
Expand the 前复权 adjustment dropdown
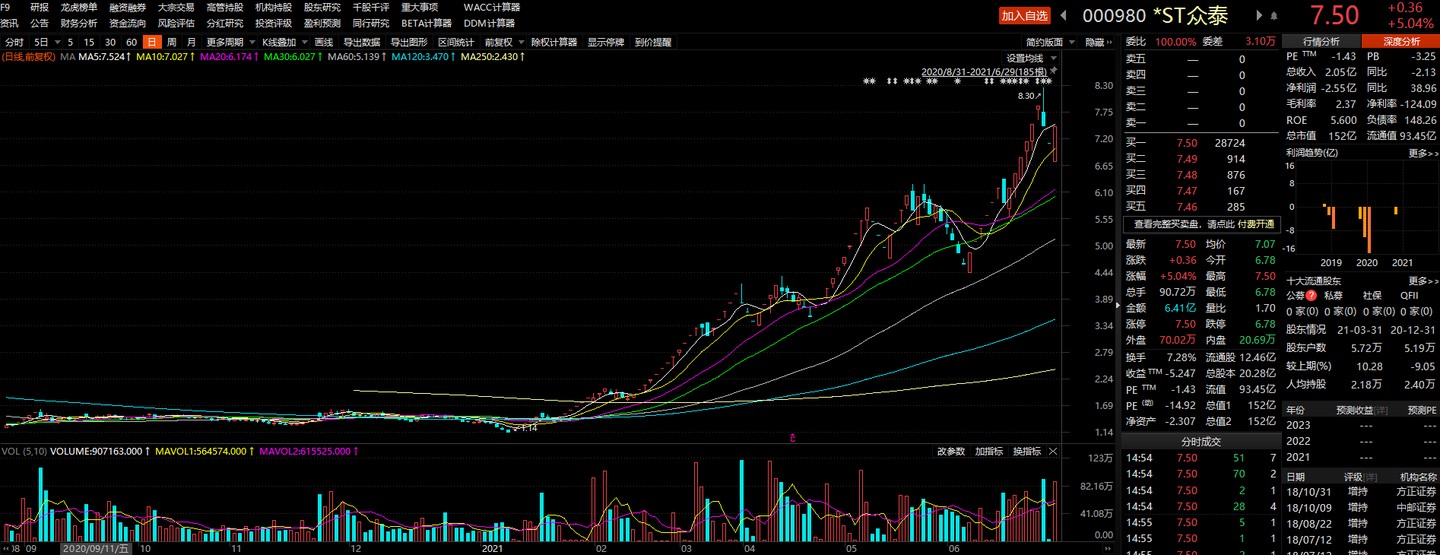pyautogui.click(x=502, y=42)
